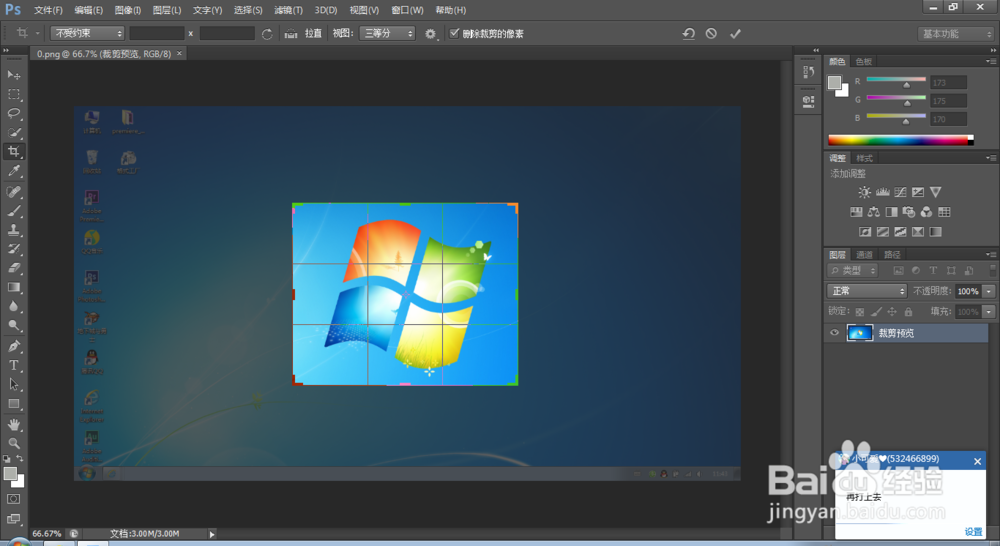
Task: Select the Path Selection tool
Action: tap(13, 385)
